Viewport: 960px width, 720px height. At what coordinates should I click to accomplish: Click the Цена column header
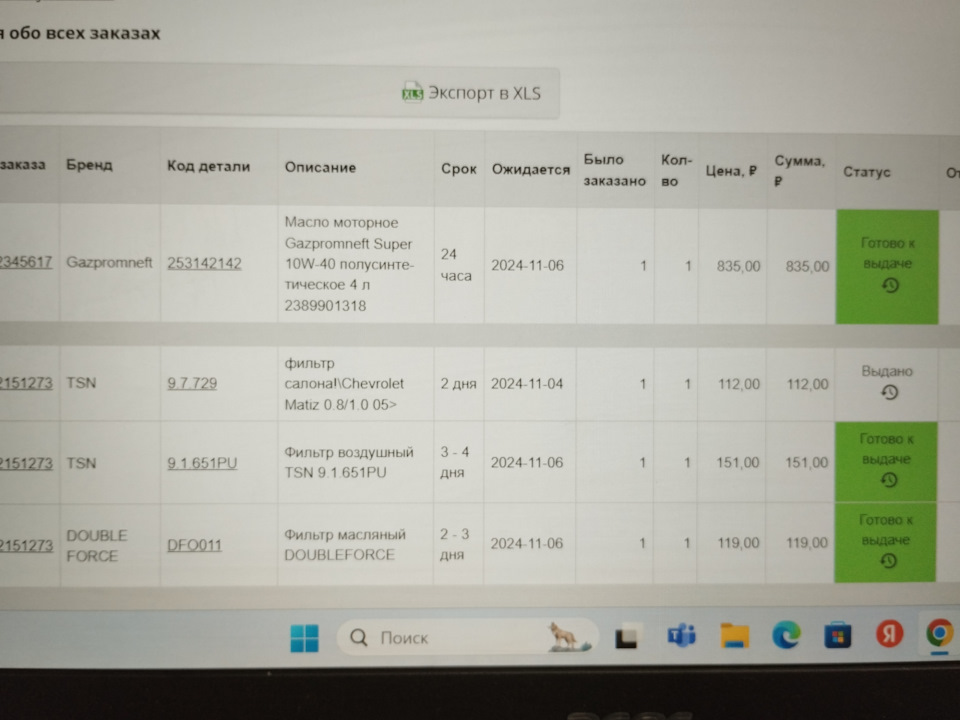pyautogui.click(x=731, y=171)
